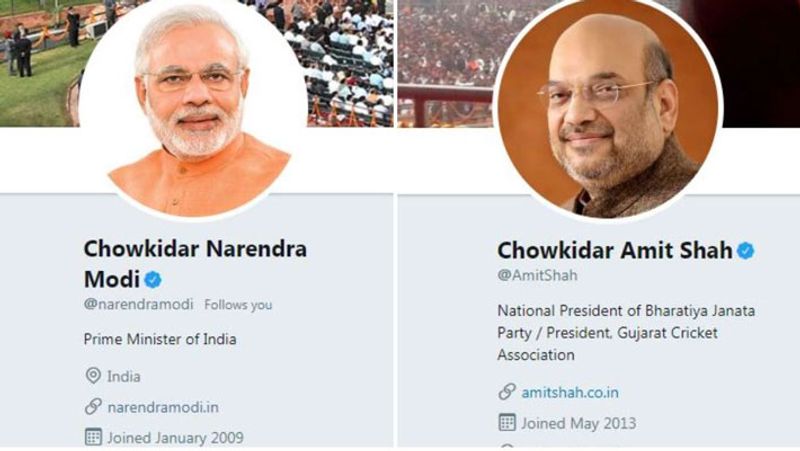
Task: Click the "Prime Minister of India" bio text
Action: coord(160,339)
